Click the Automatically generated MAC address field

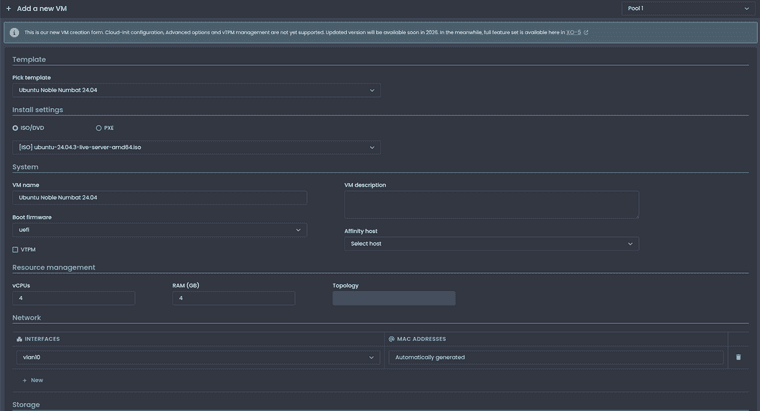[556, 357]
